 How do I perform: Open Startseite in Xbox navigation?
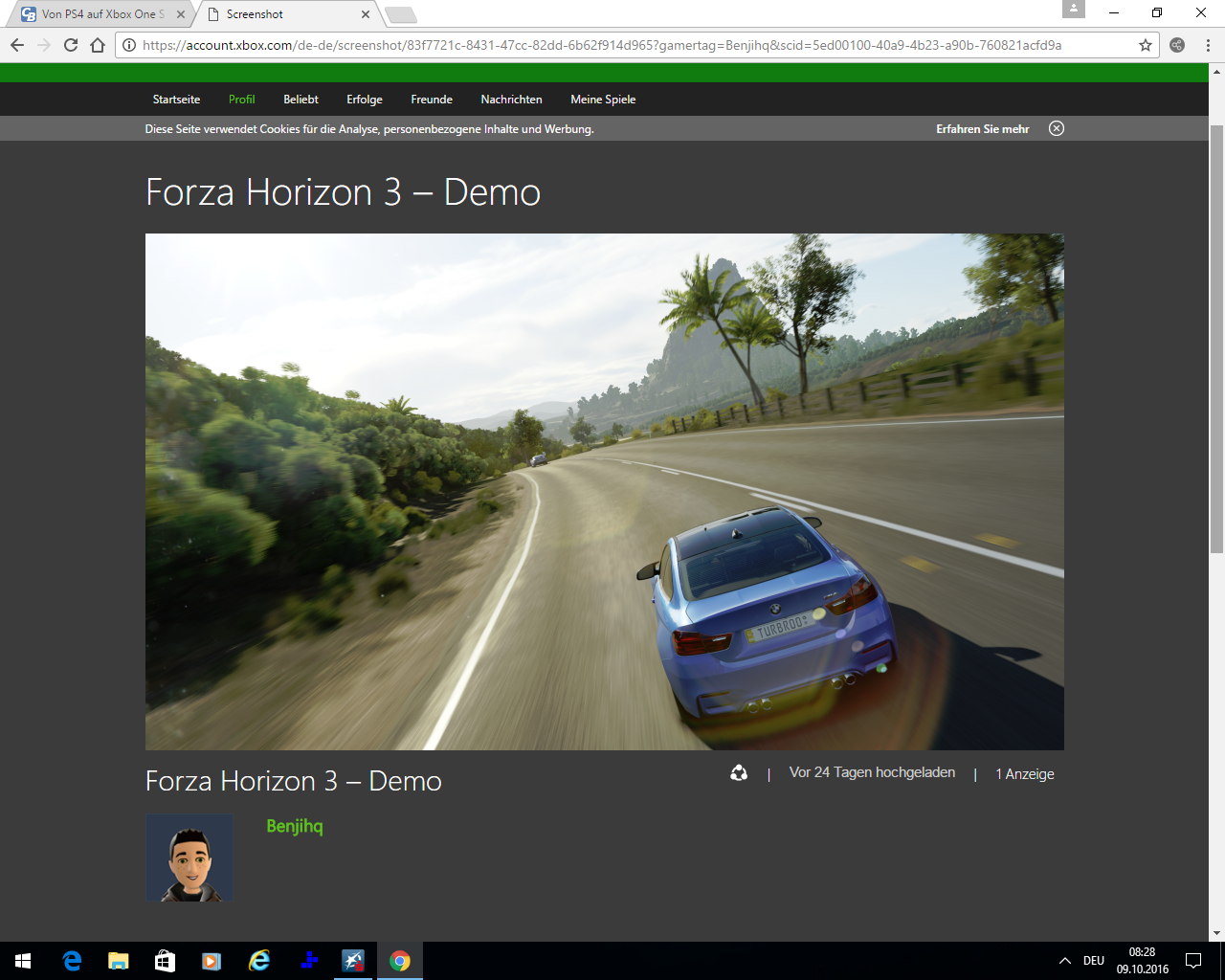point(176,100)
